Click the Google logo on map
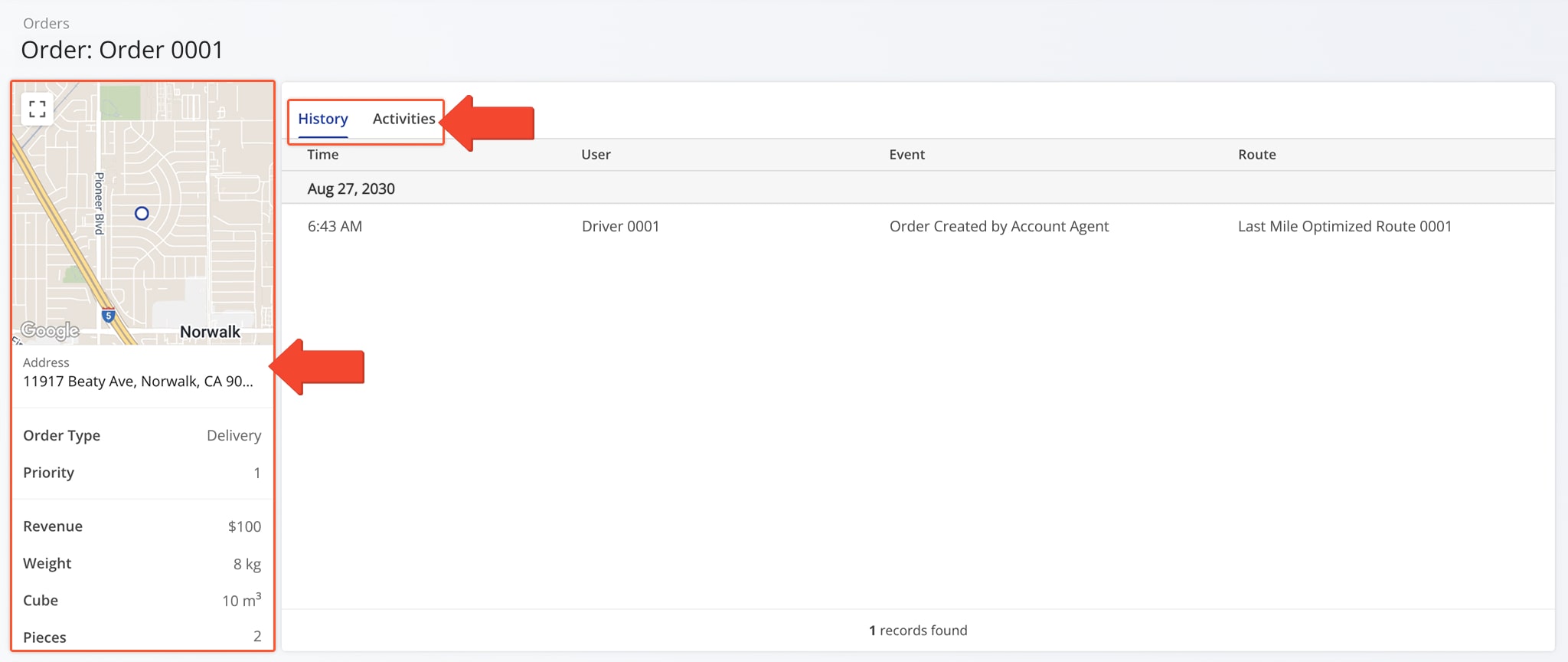This screenshot has height=662, width=1568. [x=50, y=330]
